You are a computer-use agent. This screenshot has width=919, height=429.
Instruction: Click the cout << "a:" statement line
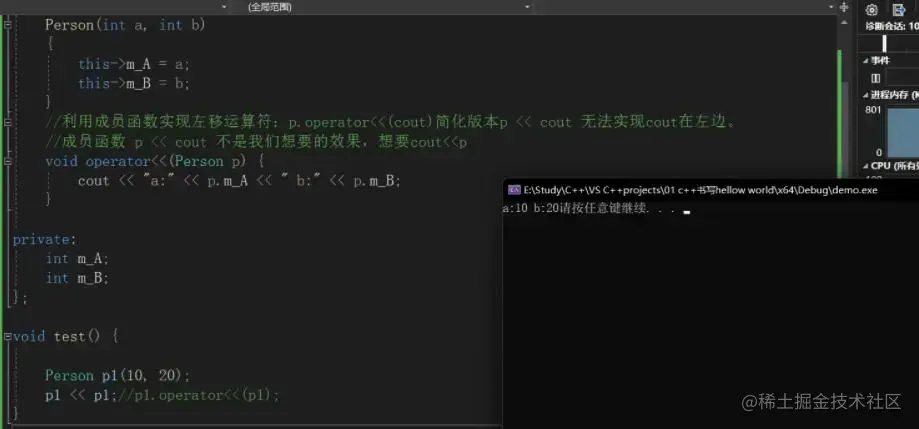point(239,181)
